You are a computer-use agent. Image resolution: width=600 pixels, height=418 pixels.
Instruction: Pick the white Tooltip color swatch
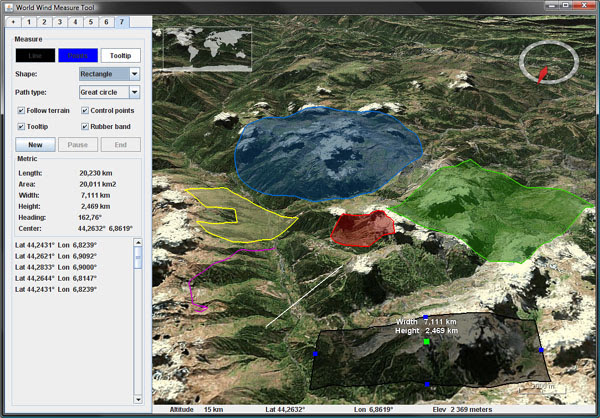pos(121,56)
